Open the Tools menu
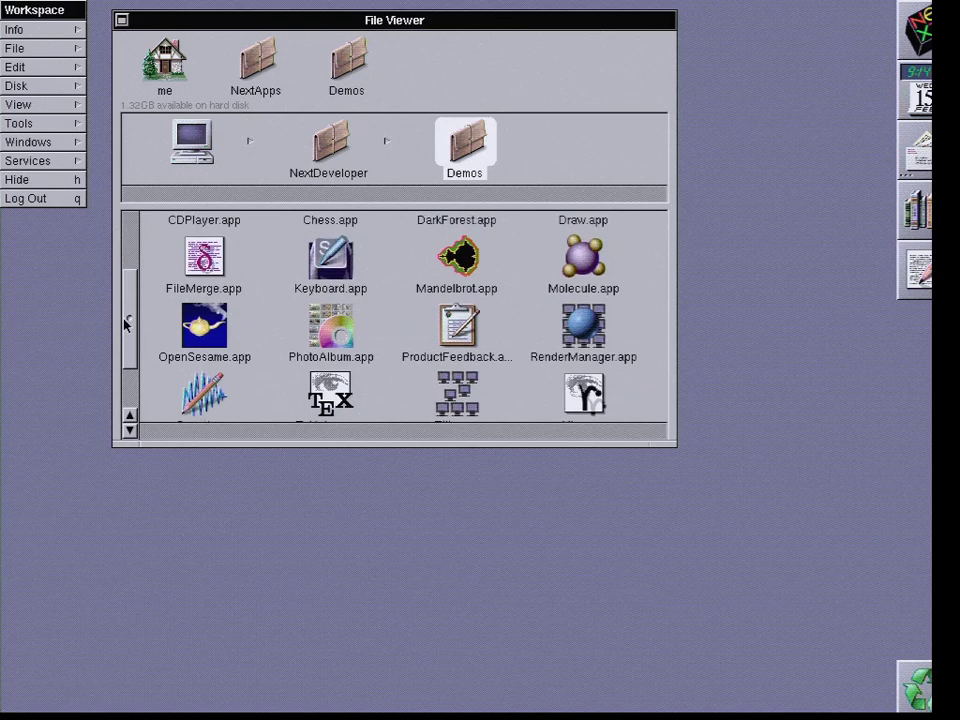Viewport: 960px width, 720px height. 43,124
